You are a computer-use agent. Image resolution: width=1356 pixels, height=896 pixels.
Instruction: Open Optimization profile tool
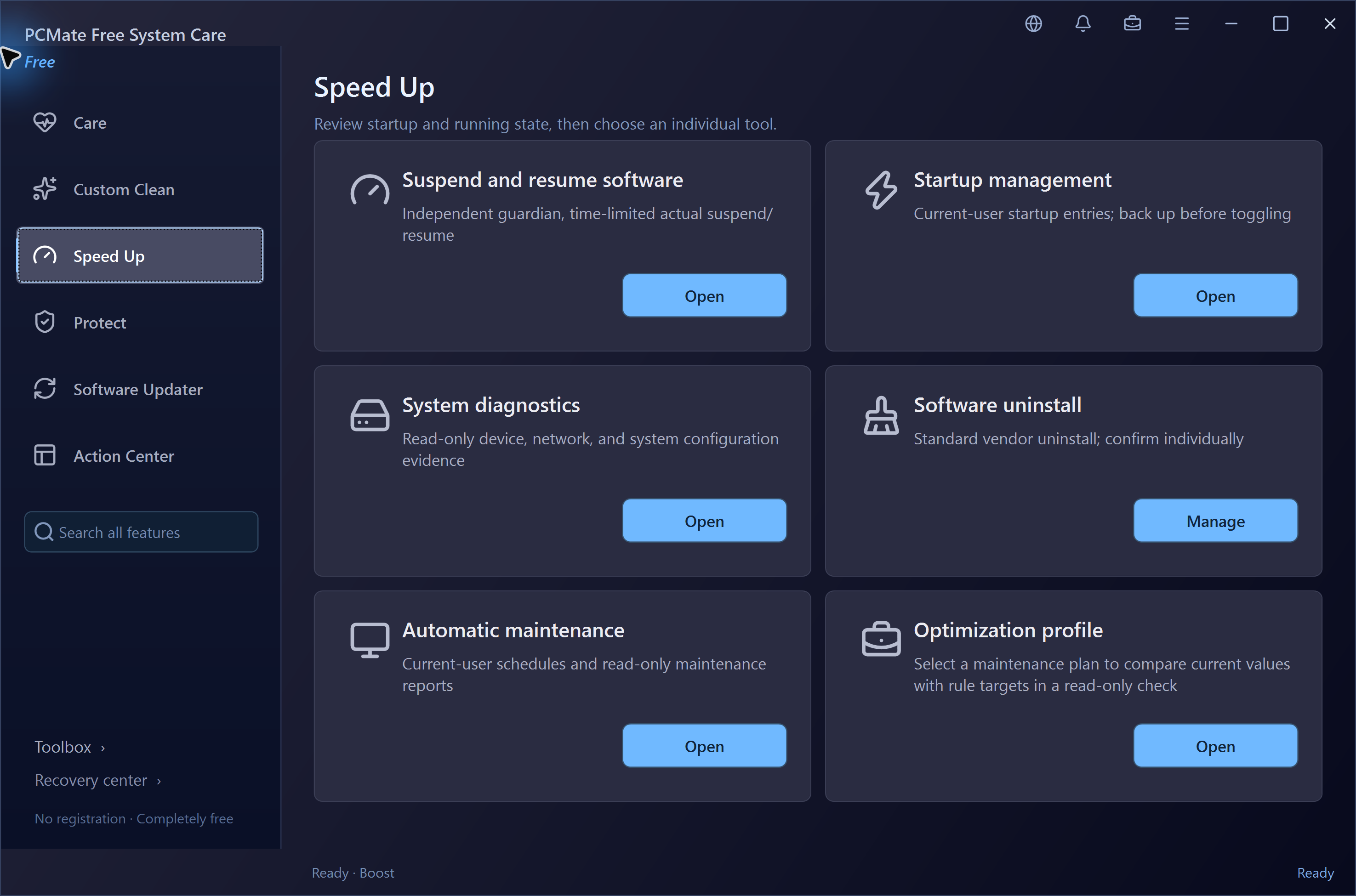pos(1215,746)
